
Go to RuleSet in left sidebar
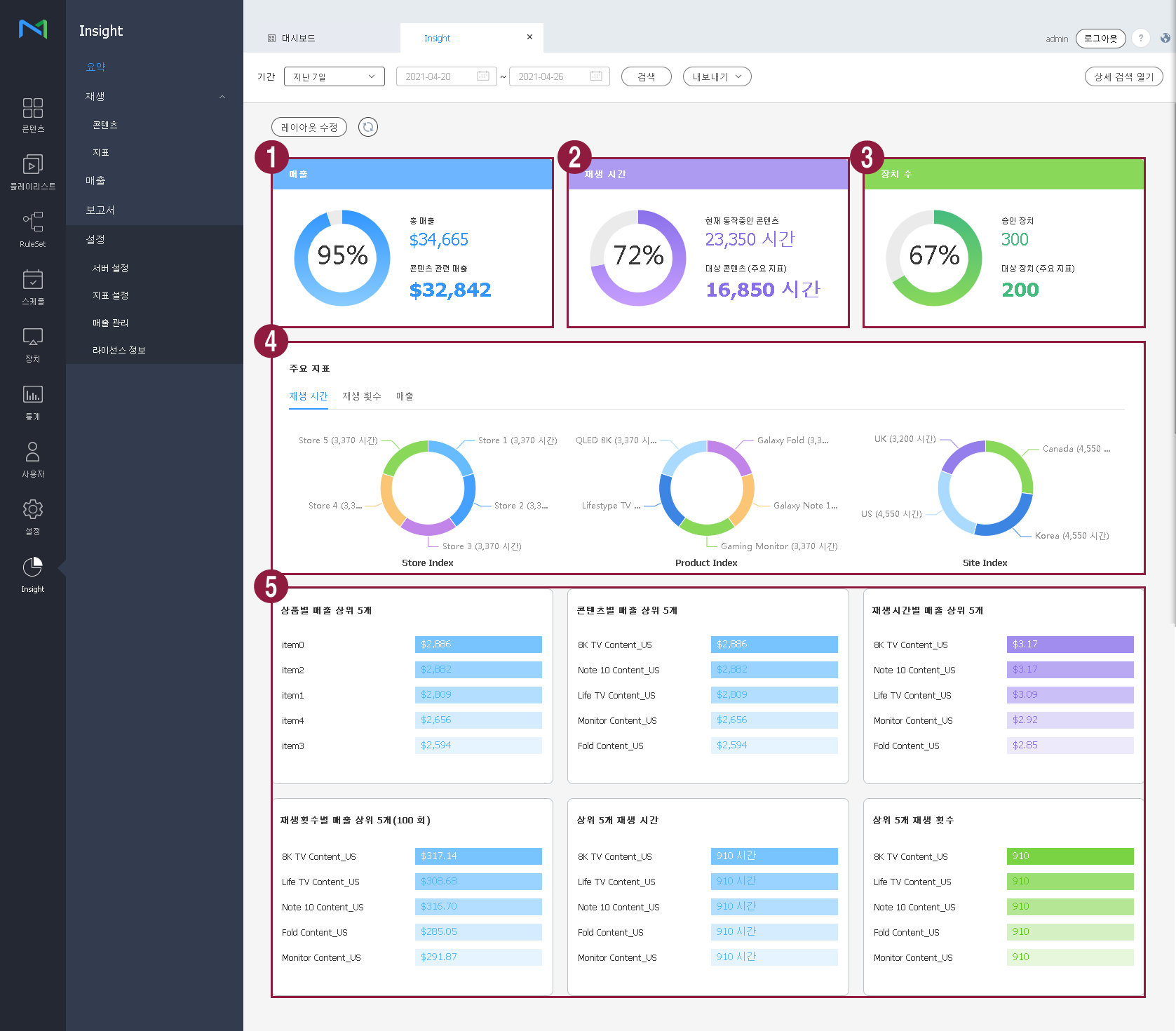click(32, 229)
